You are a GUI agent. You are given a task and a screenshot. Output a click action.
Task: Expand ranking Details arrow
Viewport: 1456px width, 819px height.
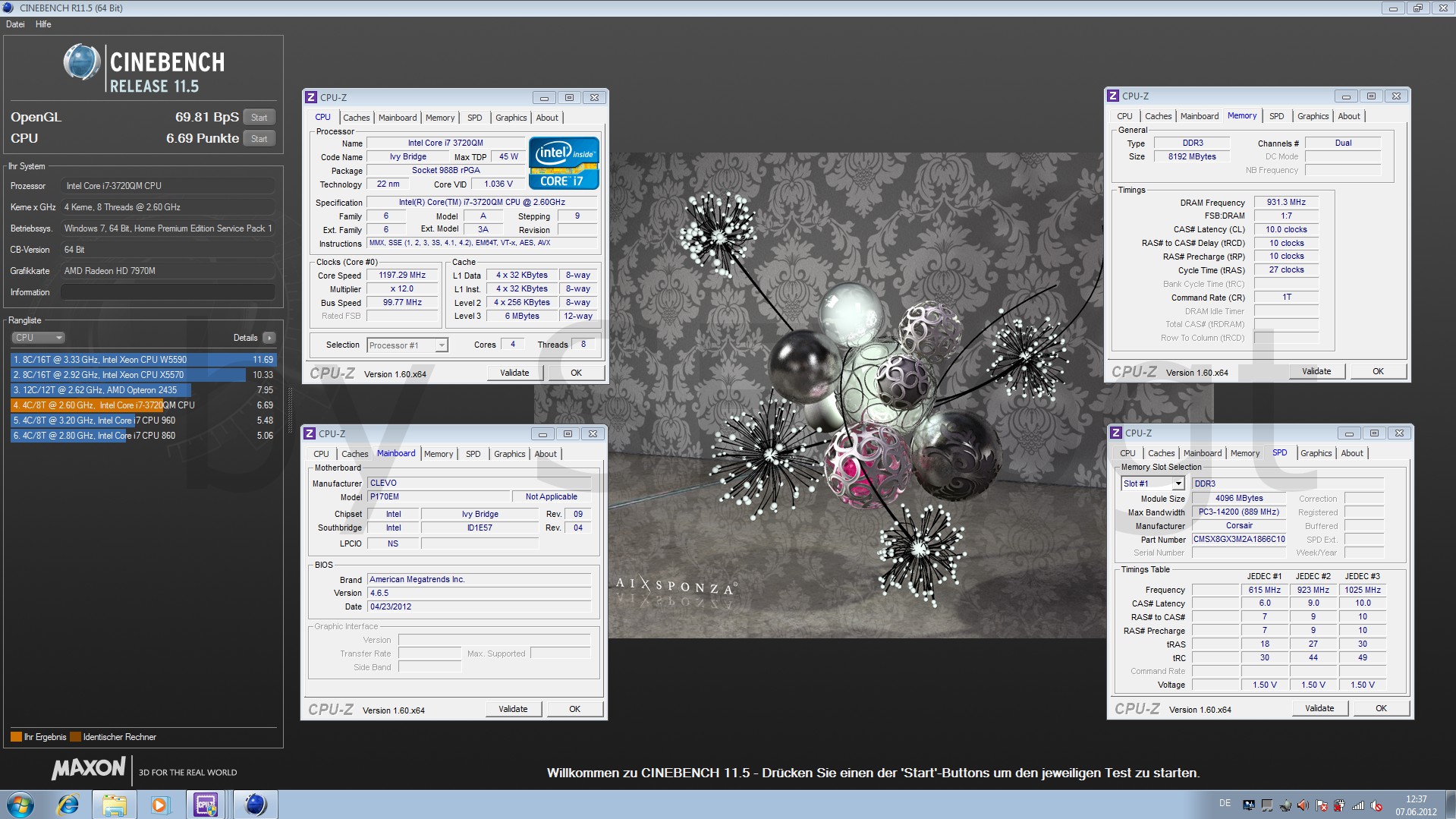pyautogui.click(x=269, y=338)
